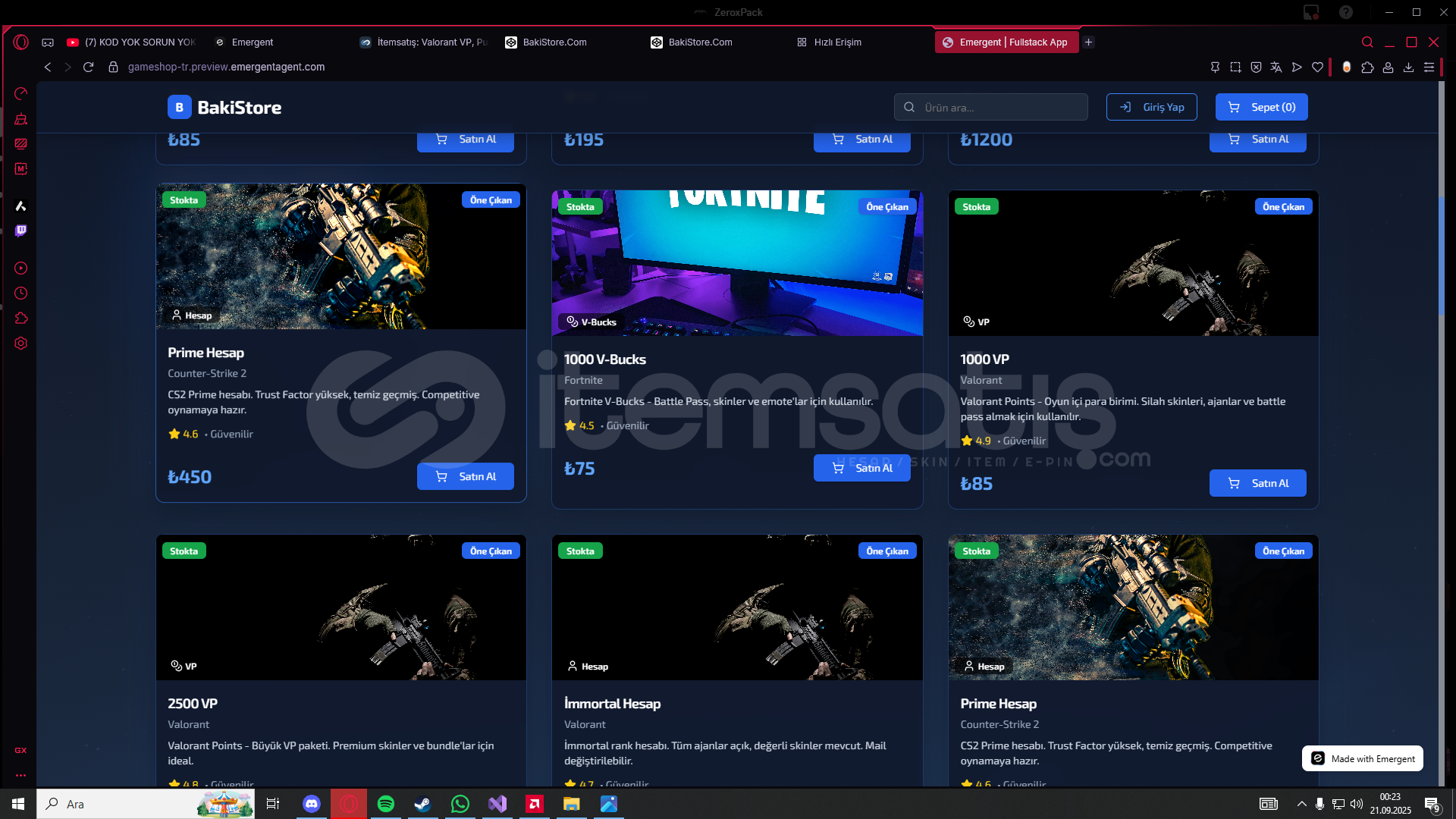Click the Opera menu logo
1456x819 pixels.
pos(21,42)
